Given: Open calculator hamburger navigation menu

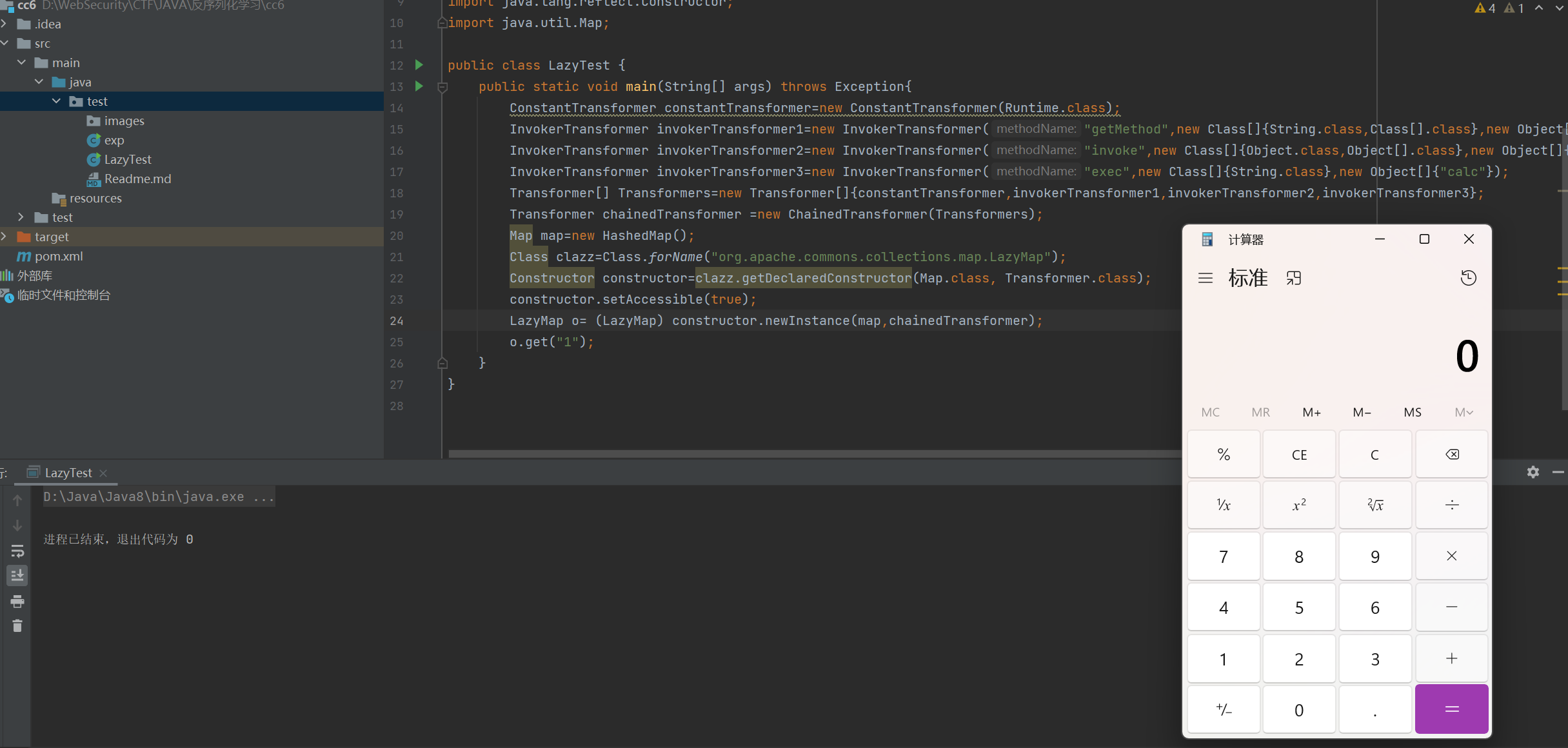Looking at the screenshot, I should point(1205,278).
